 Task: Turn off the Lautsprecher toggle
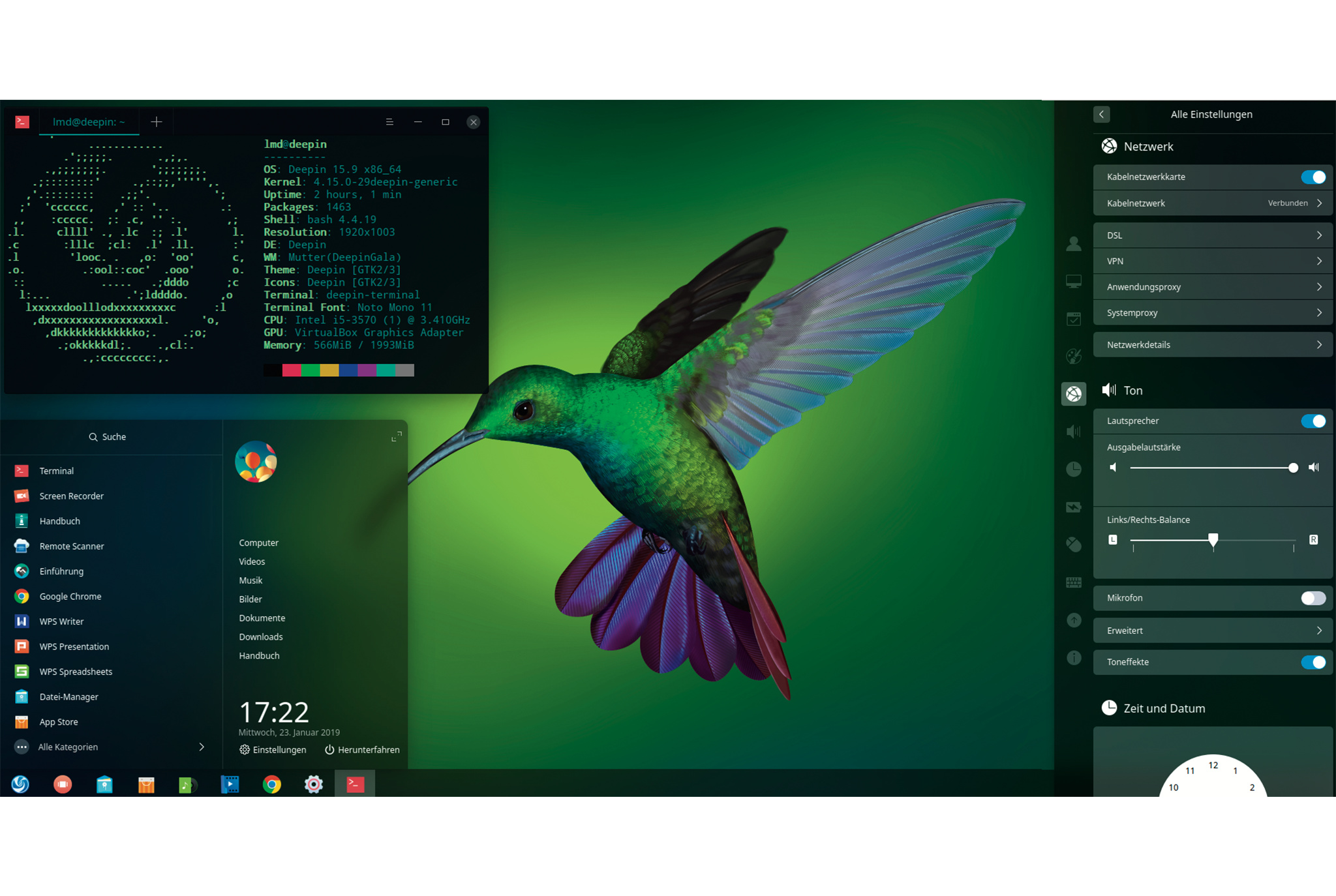(x=1313, y=421)
